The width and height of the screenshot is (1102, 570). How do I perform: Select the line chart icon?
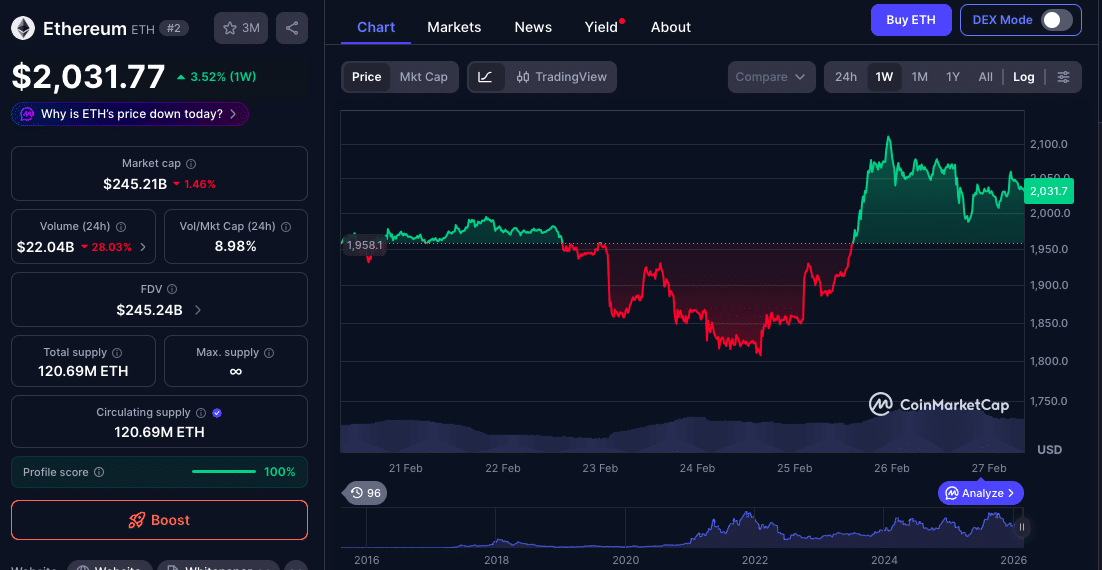click(x=486, y=77)
